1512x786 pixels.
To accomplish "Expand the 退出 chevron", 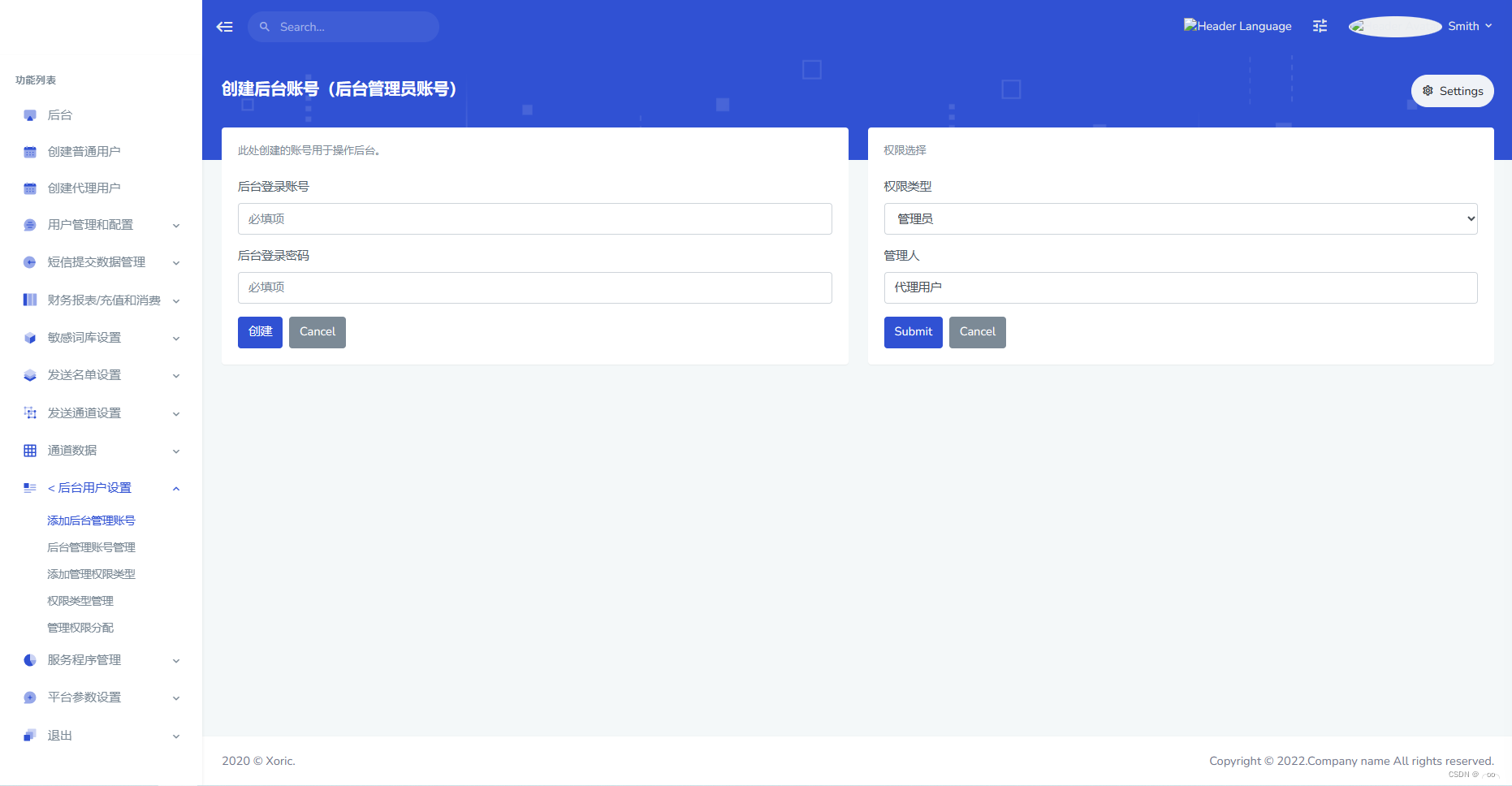I will [x=176, y=736].
